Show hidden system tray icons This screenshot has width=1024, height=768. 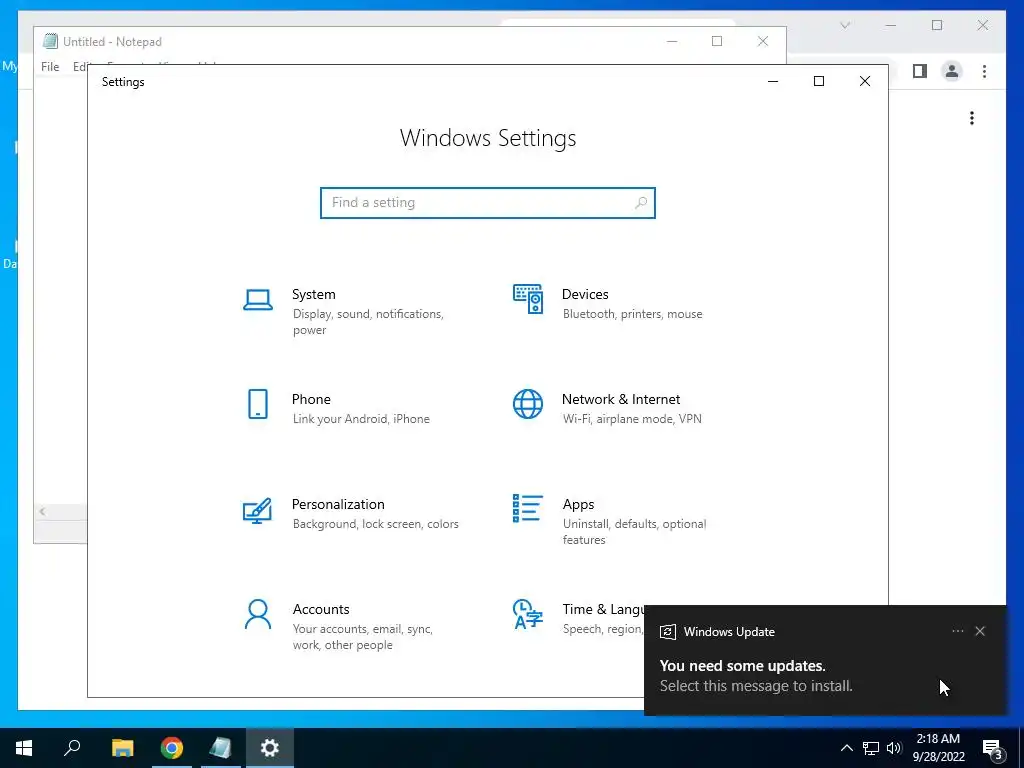click(846, 748)
